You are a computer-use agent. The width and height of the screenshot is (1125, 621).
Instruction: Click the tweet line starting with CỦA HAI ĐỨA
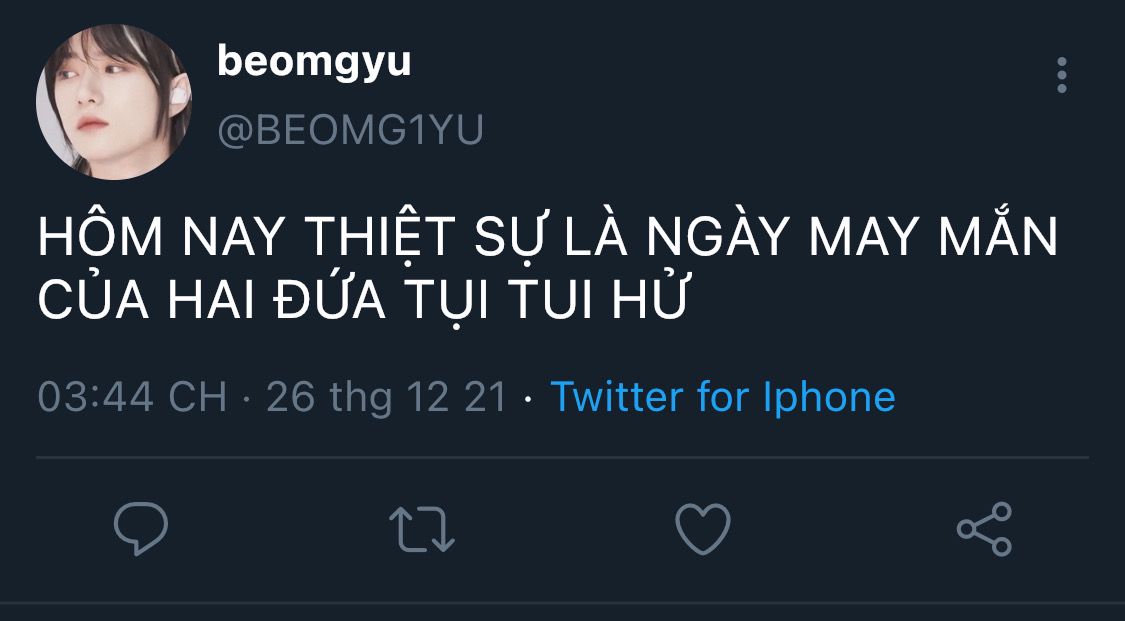tap(363, 299)
